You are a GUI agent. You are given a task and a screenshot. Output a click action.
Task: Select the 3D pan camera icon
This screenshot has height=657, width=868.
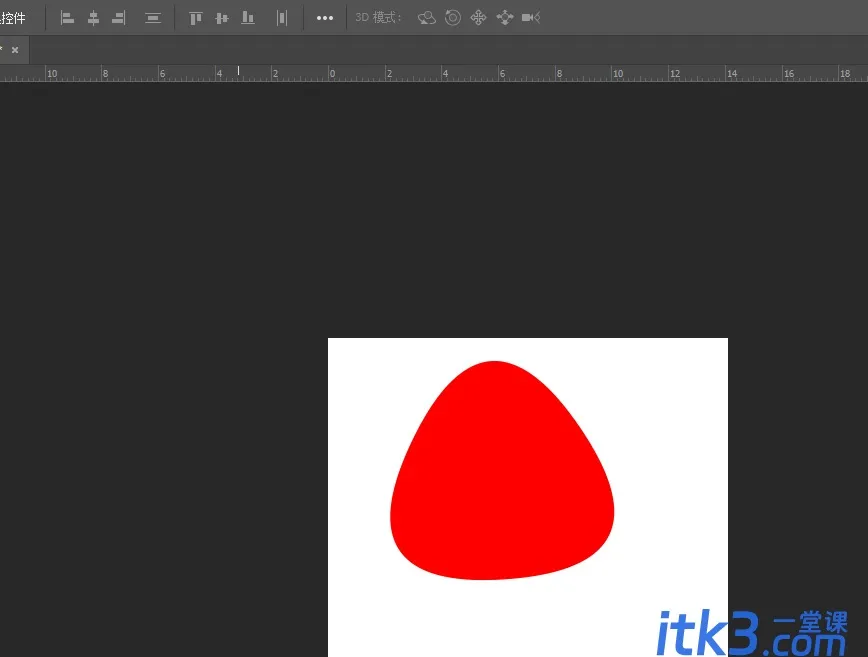478,18
